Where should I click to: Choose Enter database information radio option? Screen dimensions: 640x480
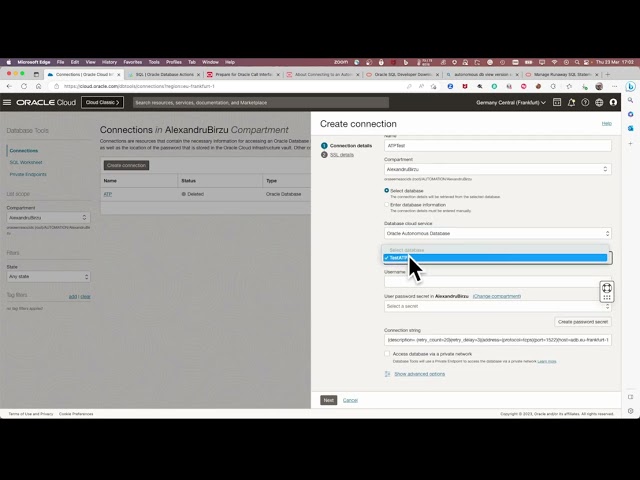[x=386, y=205]
